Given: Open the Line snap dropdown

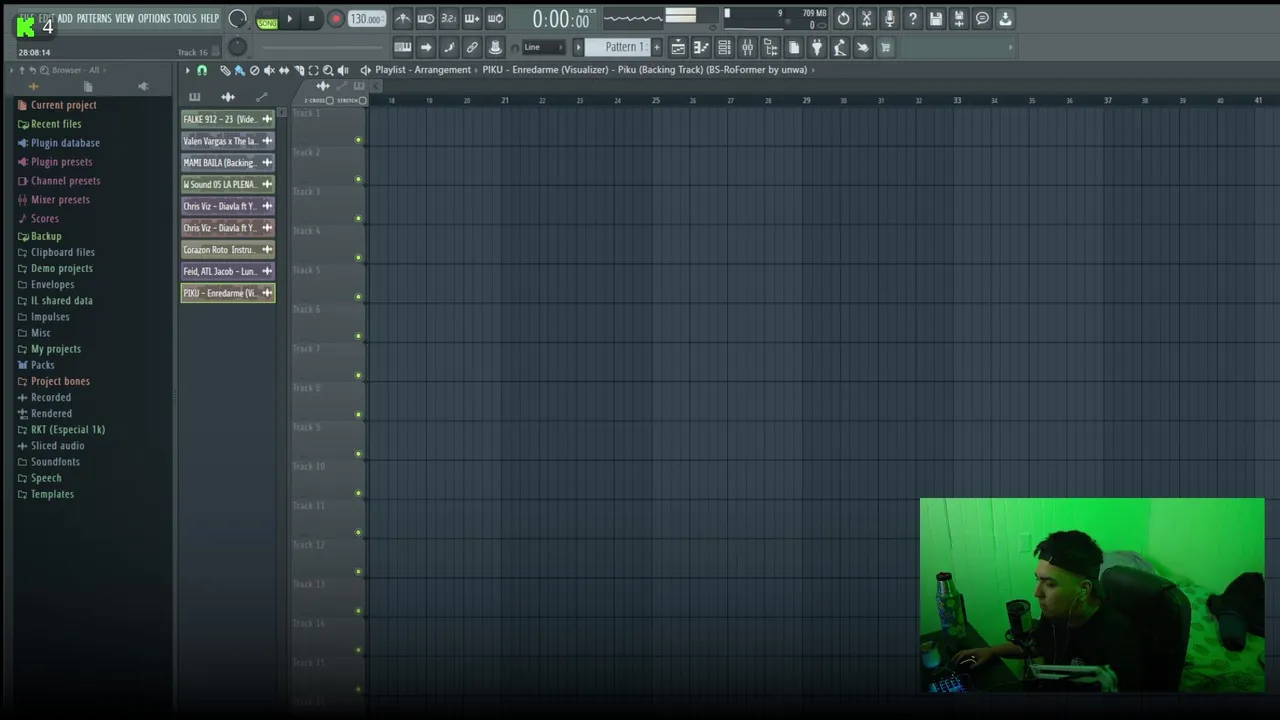Looking at the screenshot, I should (544, 47).
